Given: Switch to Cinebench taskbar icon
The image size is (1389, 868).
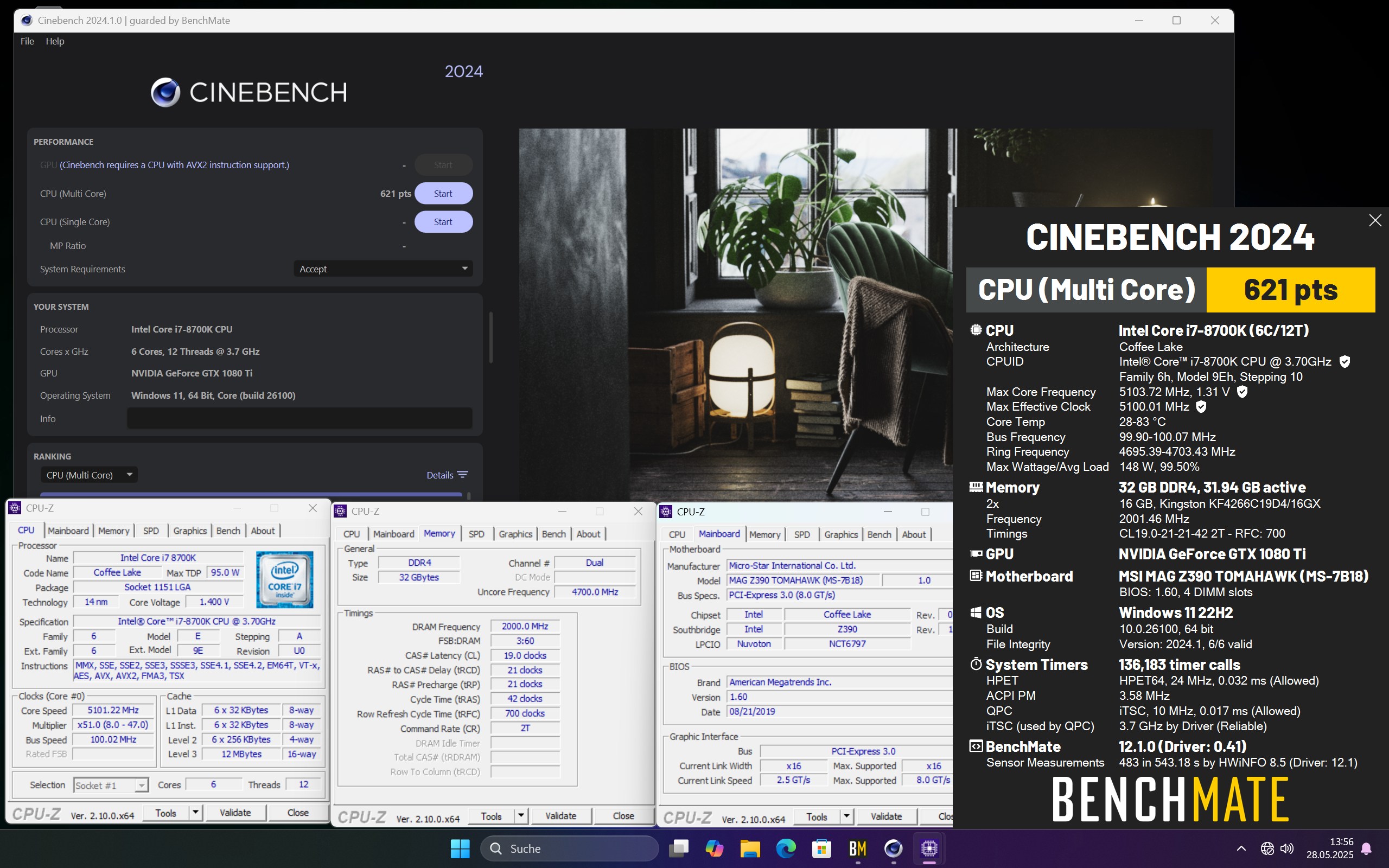Looking at the screenshot, I should [893, 848].
